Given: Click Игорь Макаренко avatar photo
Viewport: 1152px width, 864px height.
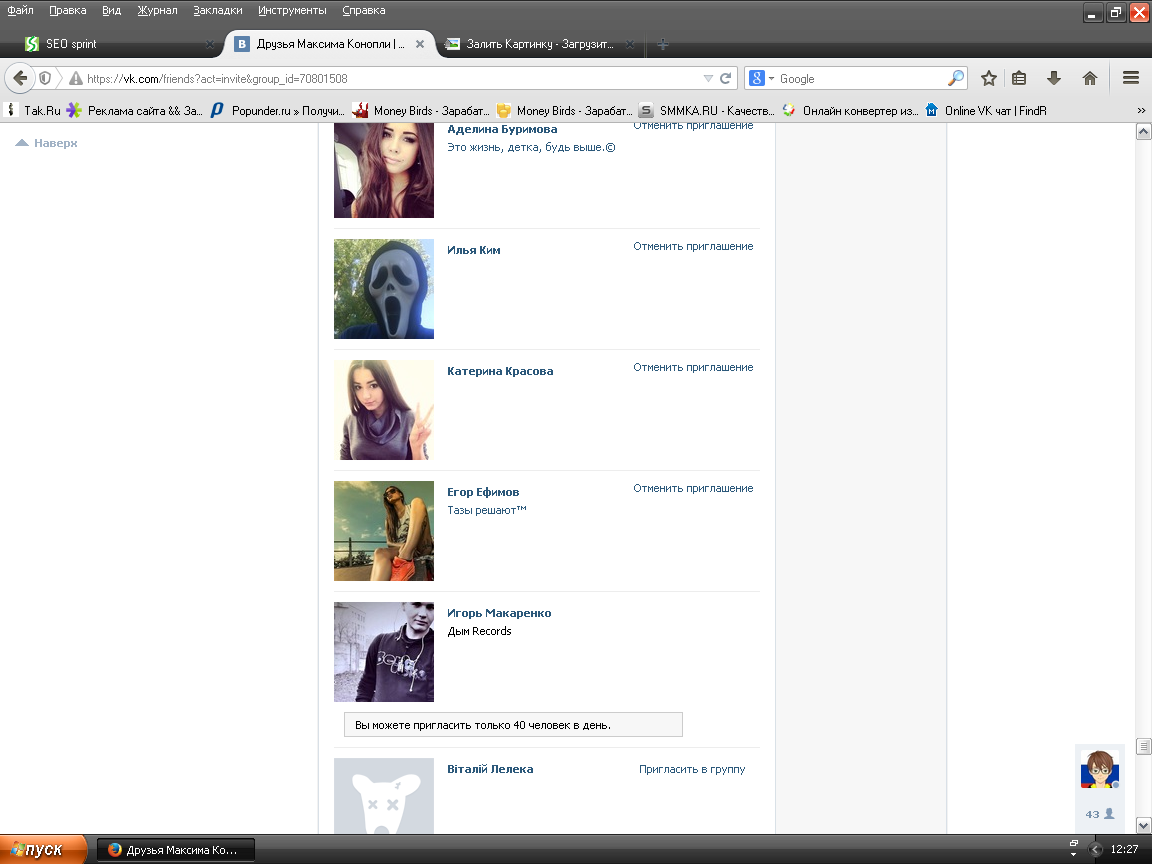Looking at the screenshot, I should (x=384, y=652).
